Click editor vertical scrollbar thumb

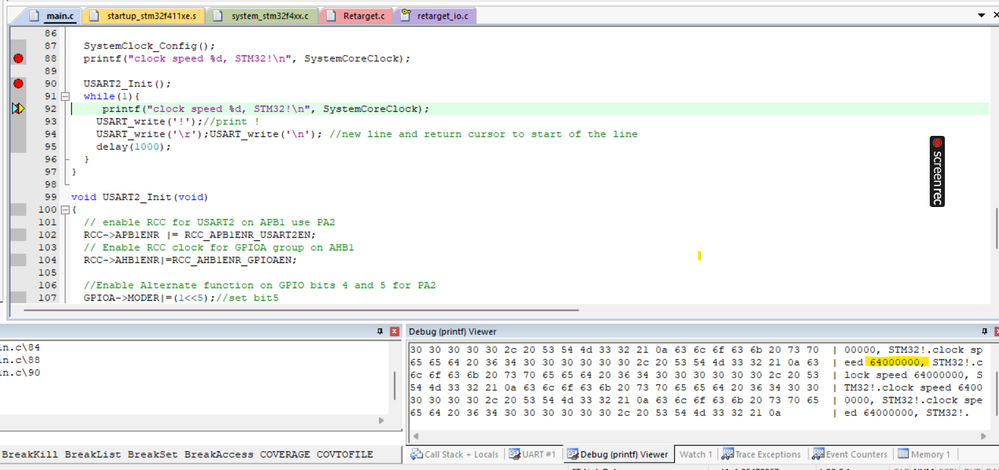(995, 228)
